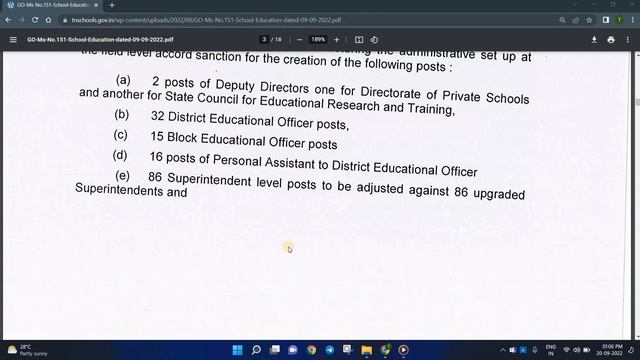Click the PDF file name title
This screenshot has height=360, width=640.
pos(100,40)
